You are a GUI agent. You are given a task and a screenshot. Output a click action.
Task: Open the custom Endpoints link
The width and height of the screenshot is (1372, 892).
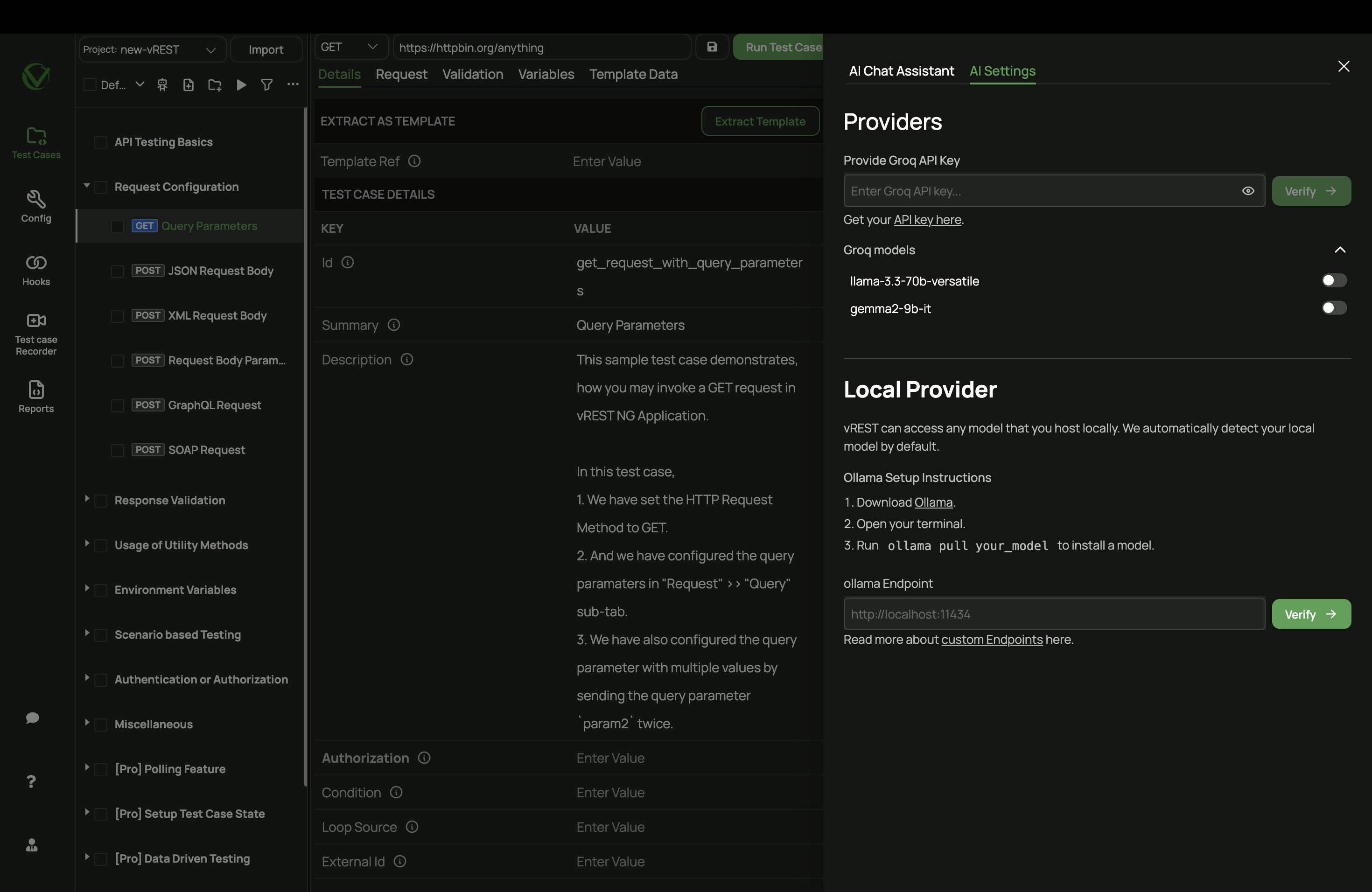[x=992, y=639]
